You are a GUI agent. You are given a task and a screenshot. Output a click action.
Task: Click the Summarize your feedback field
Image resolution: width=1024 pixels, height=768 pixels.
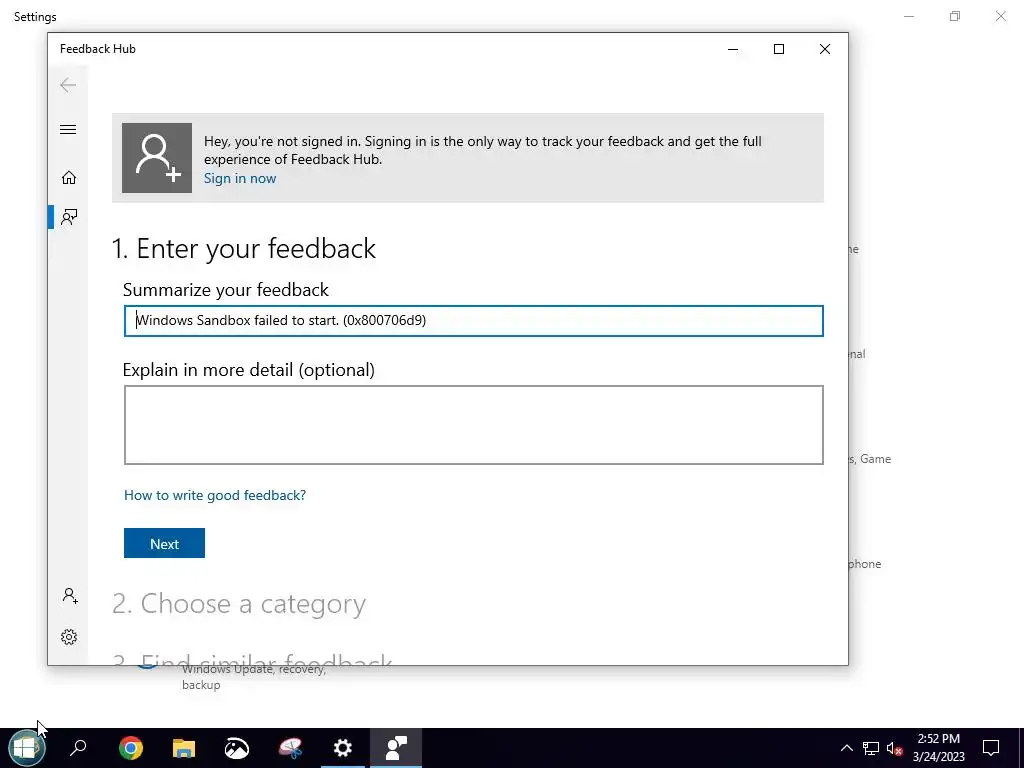click(473, 321)
